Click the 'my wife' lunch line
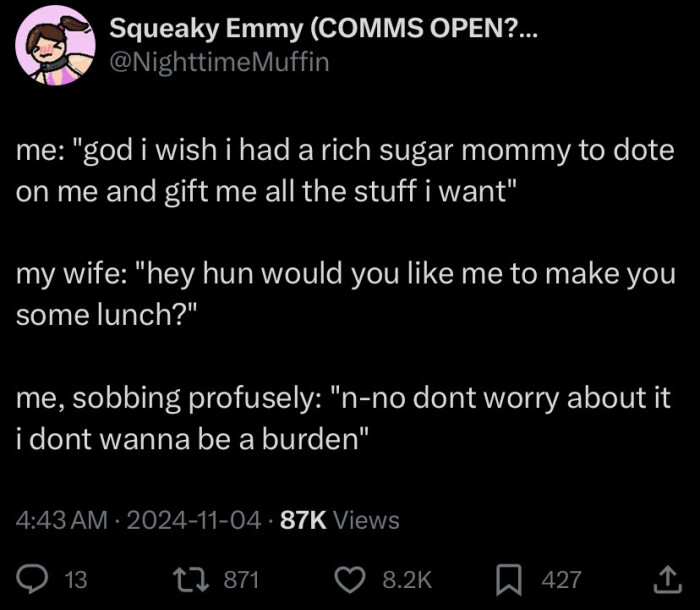Viewport: 700px width, 610px height. point(345,294)
